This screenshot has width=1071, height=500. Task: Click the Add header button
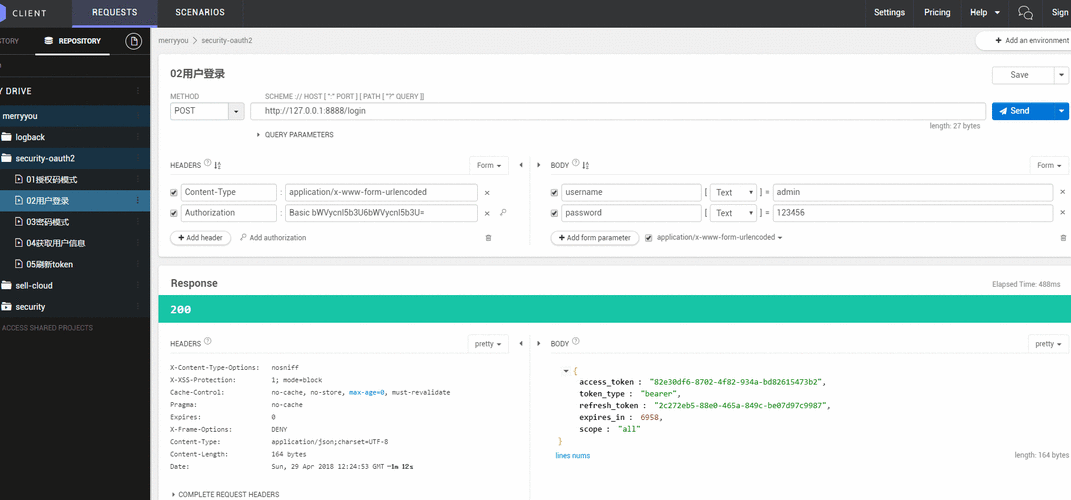[x=201, y=238]
